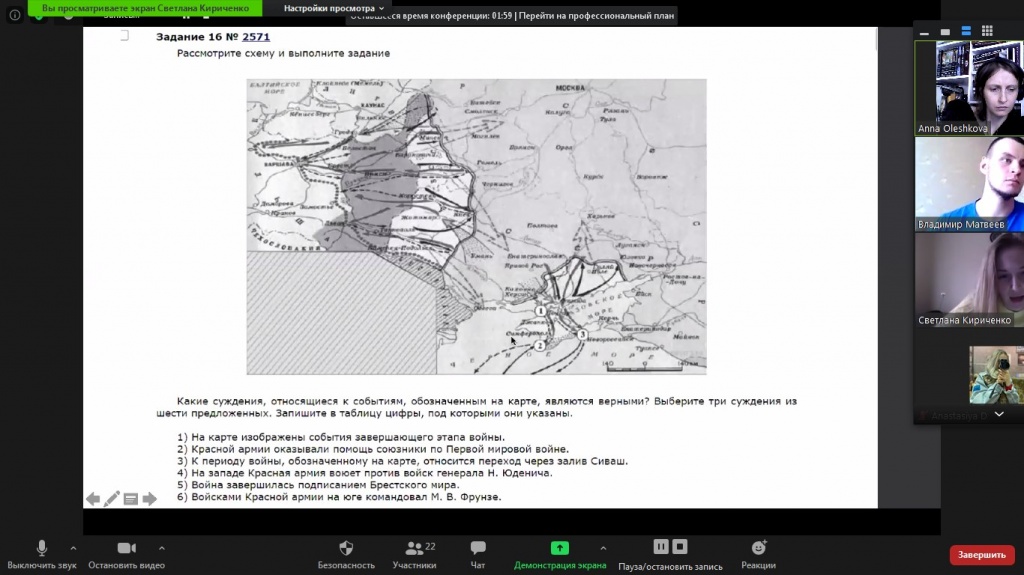Select the pen annotation tool on slide
1024x575 pixels.
pos(111,499)
